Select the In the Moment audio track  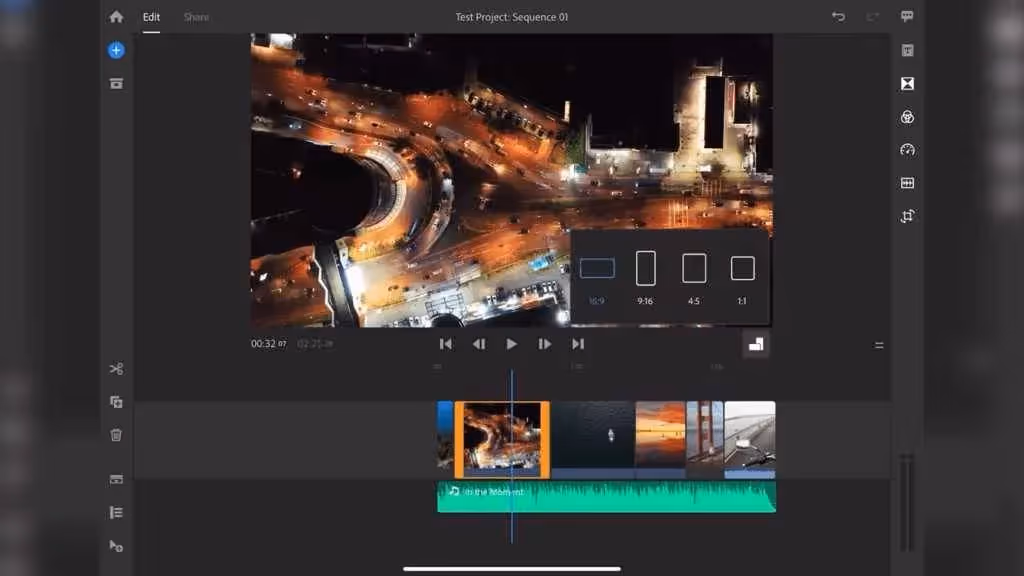(605, 497)
